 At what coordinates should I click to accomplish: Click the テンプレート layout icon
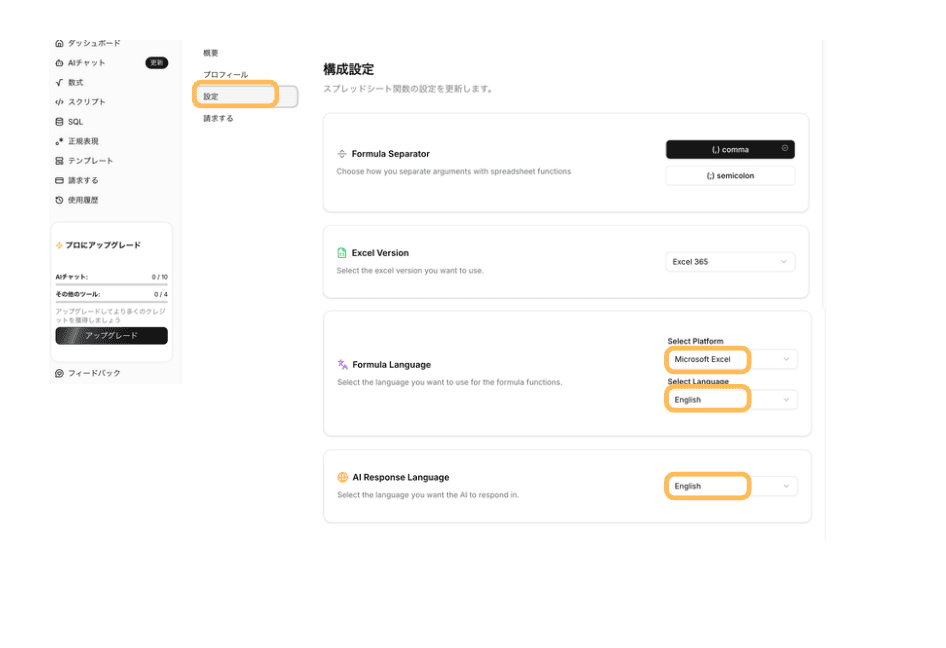pyautogui.click(x=59, y=161)
